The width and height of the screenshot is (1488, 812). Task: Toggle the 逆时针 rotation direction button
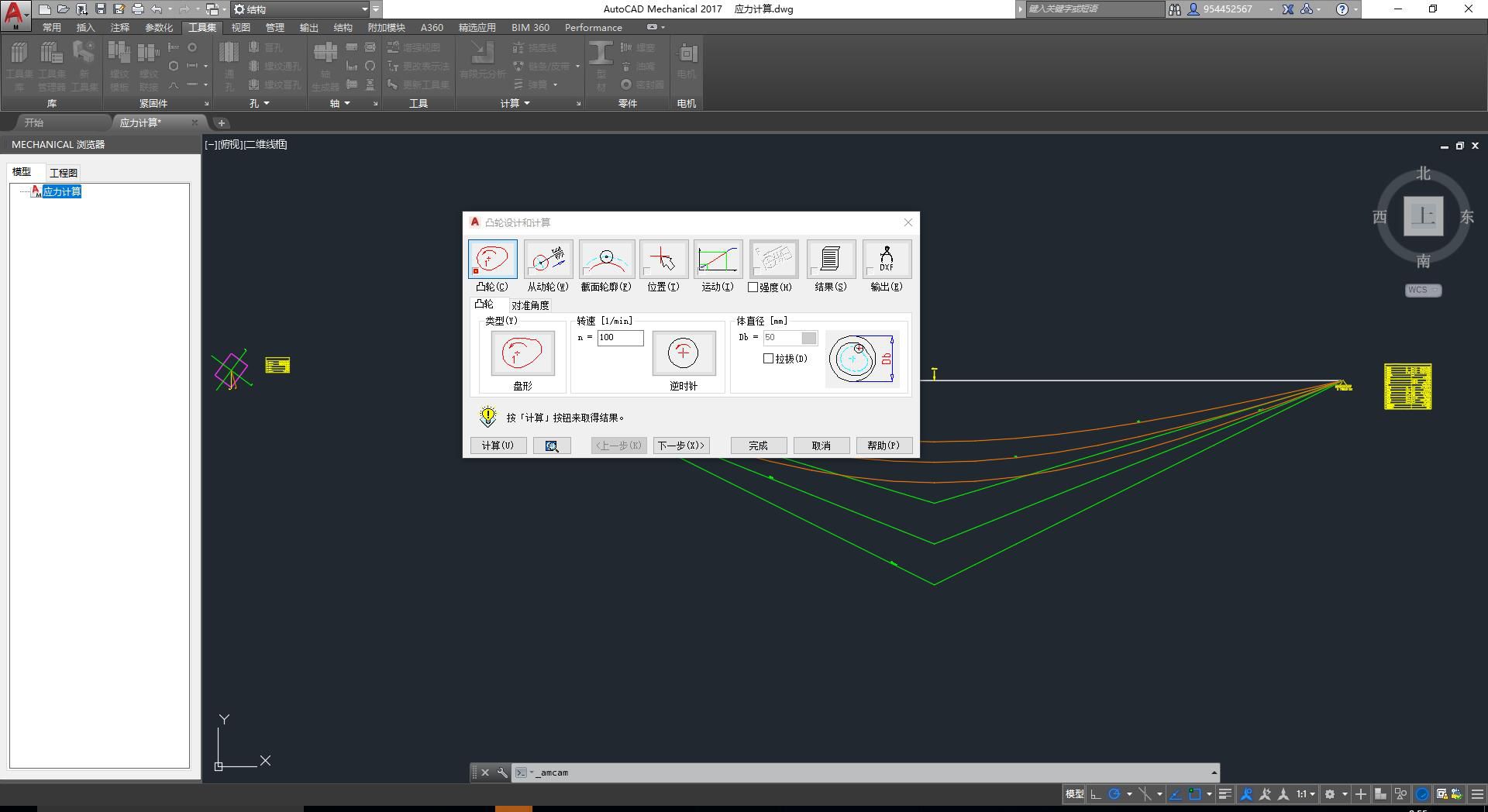(683, 353)
